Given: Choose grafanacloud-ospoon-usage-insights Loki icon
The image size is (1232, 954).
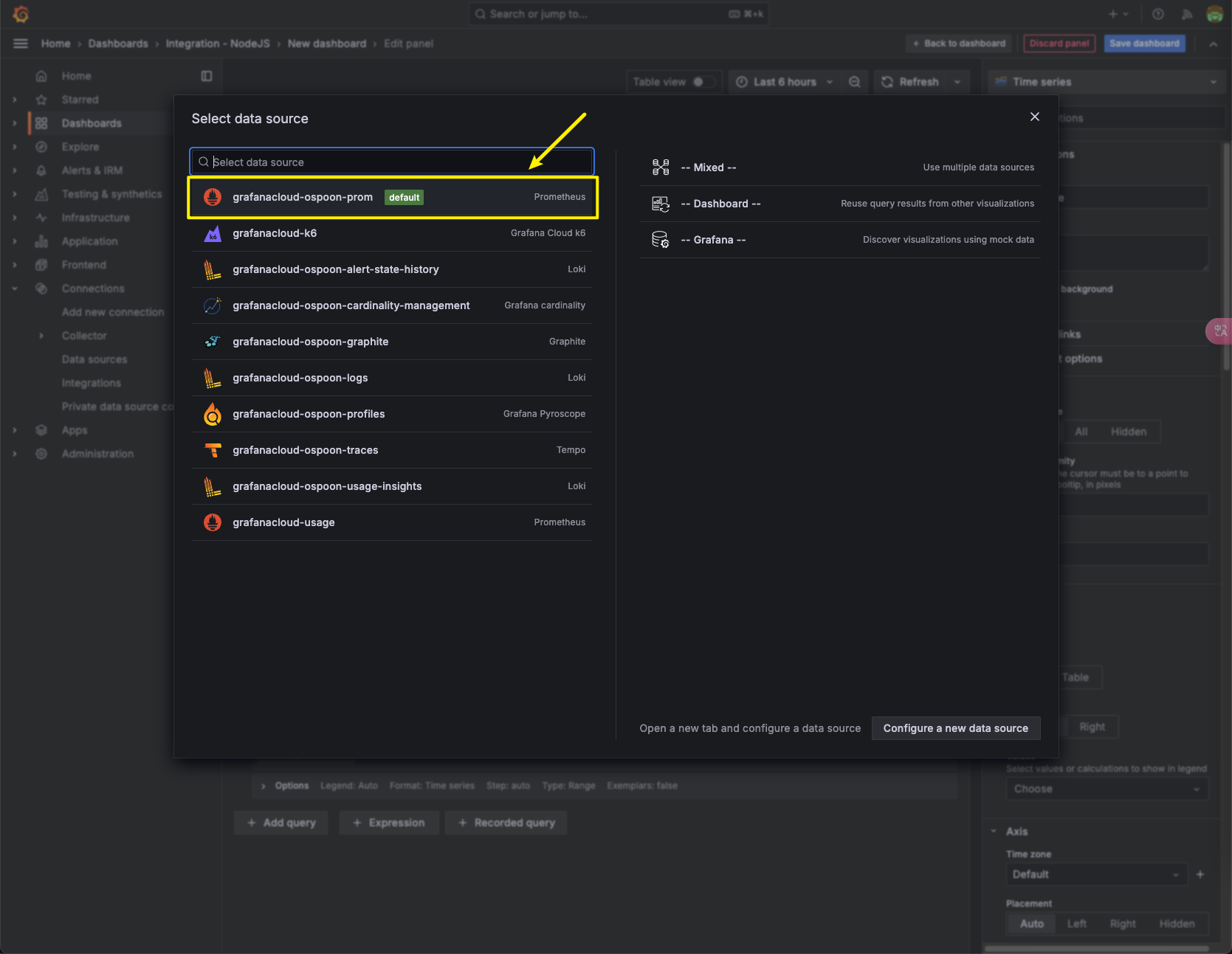Looking at the screenshot, I should [x=213, y=486].
